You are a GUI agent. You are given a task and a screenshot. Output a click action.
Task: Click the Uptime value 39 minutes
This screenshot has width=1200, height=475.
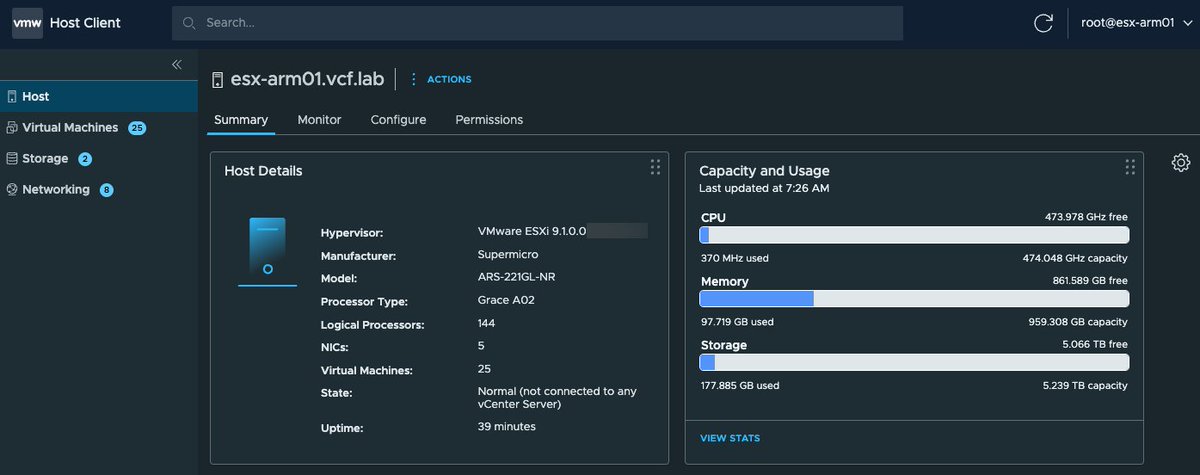[507, 427]
